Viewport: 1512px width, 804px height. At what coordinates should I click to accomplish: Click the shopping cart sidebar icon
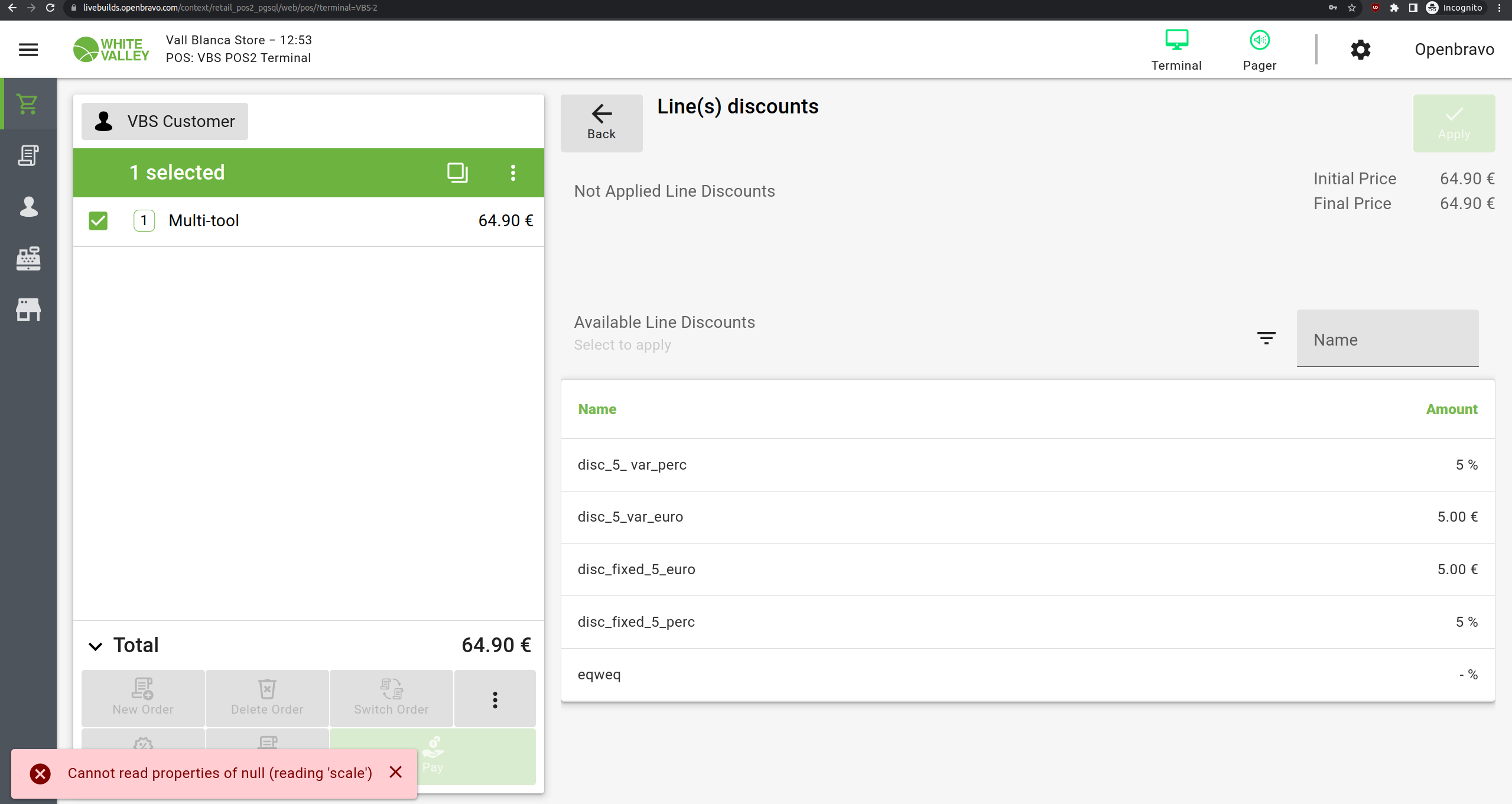[x=28, y=104]
